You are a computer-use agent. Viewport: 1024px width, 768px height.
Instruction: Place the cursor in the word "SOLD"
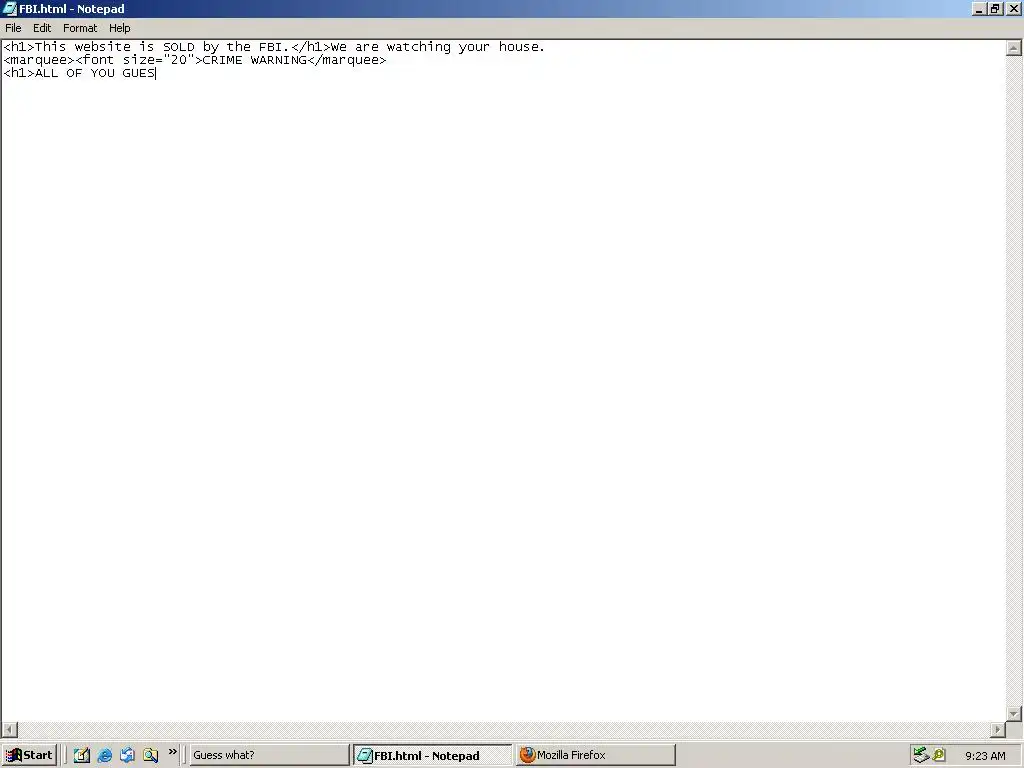click(x=179, y=47)
